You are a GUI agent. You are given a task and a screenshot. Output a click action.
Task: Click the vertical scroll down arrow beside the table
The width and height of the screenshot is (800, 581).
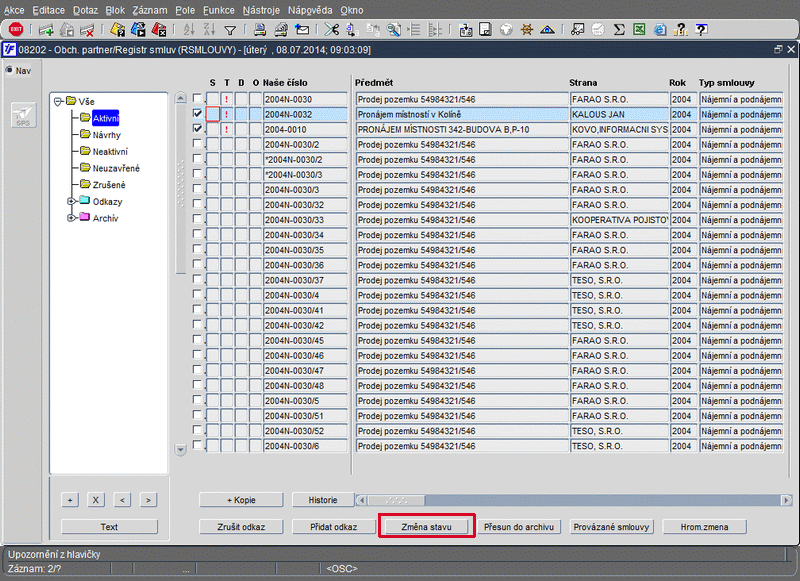(x=181, y=450)
